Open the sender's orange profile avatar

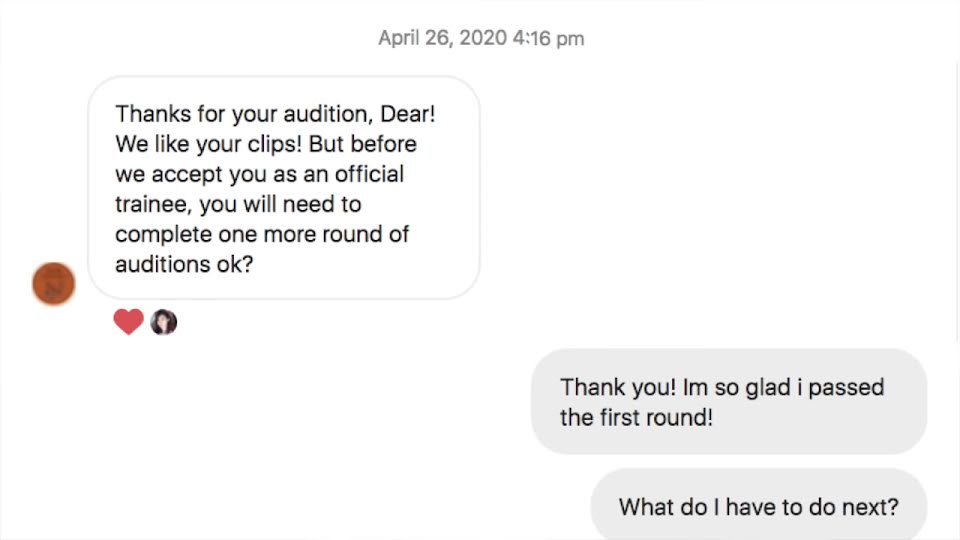pyautogui.click(x=54, y=284)
